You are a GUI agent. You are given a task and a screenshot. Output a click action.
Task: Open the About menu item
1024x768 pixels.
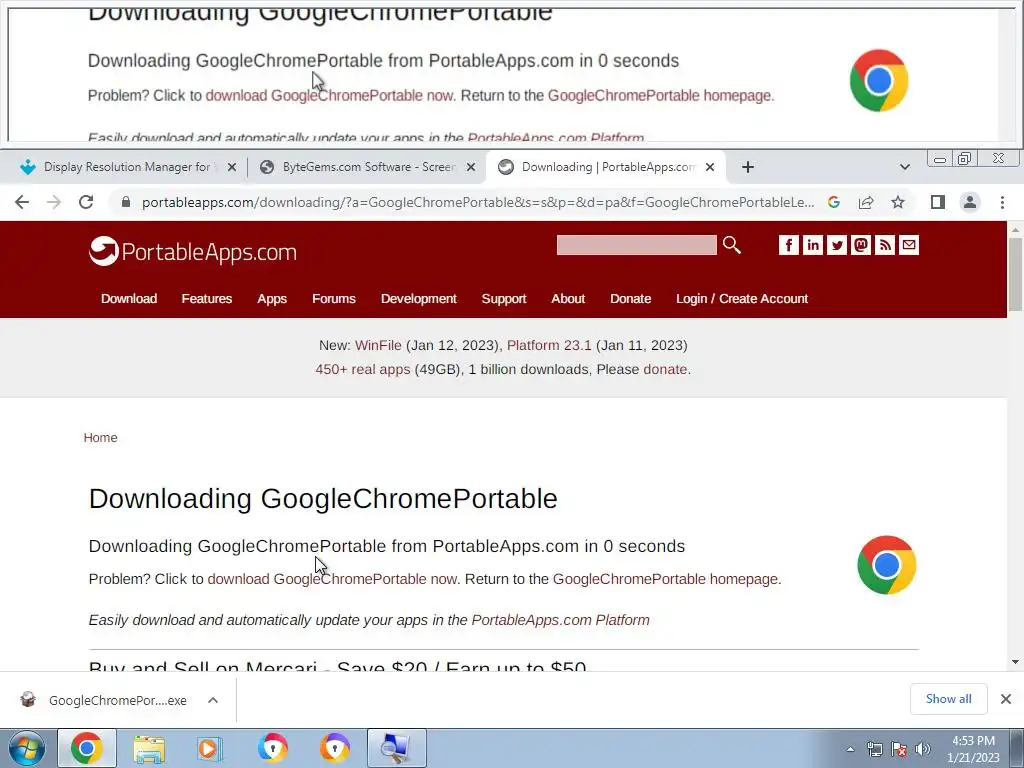(x=568, y=298)
